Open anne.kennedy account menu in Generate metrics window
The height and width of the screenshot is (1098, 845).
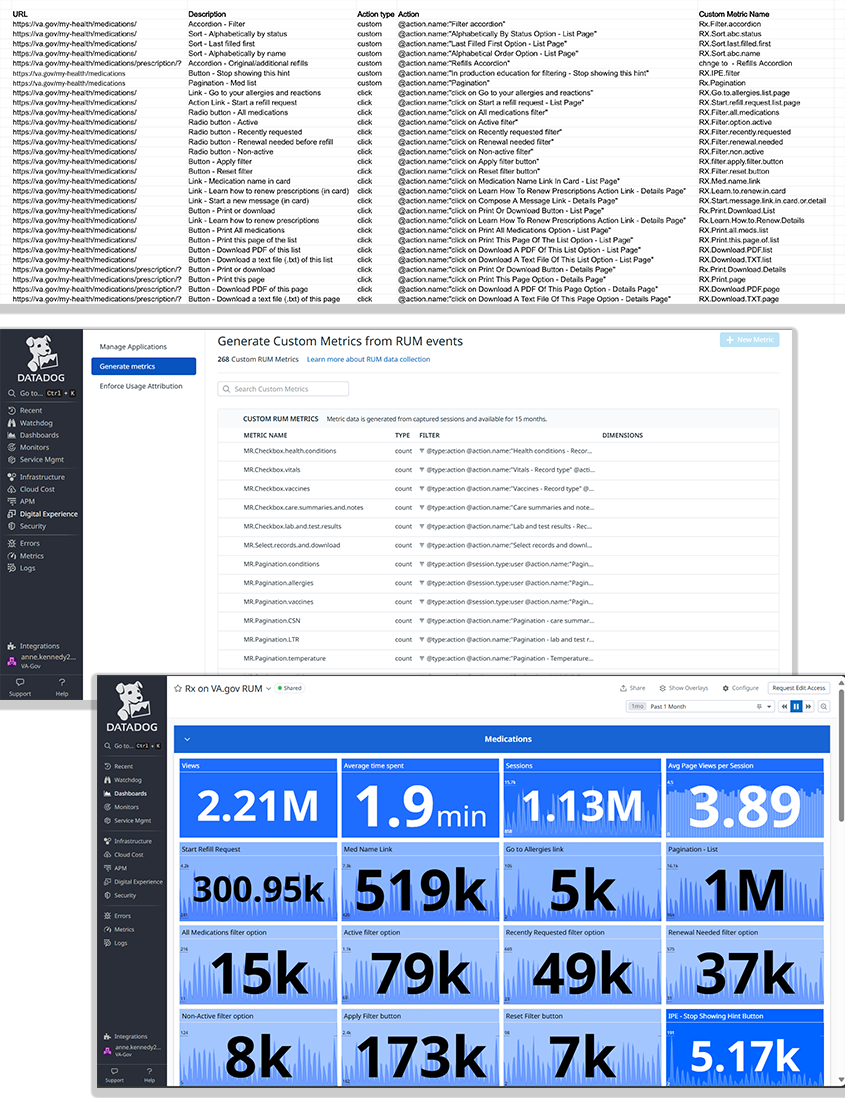tap(42, 660)
